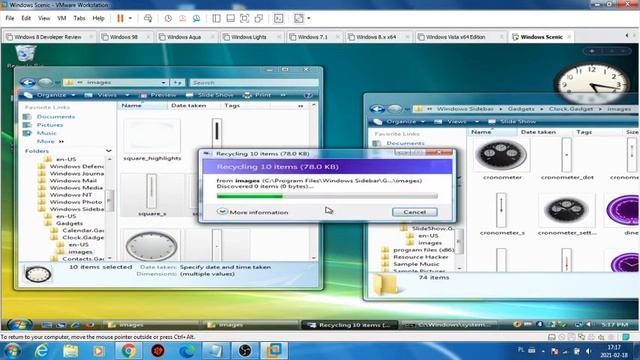Open the stretch display dropdown arrow
640x360 pixels.
click(x=309, y=18)
